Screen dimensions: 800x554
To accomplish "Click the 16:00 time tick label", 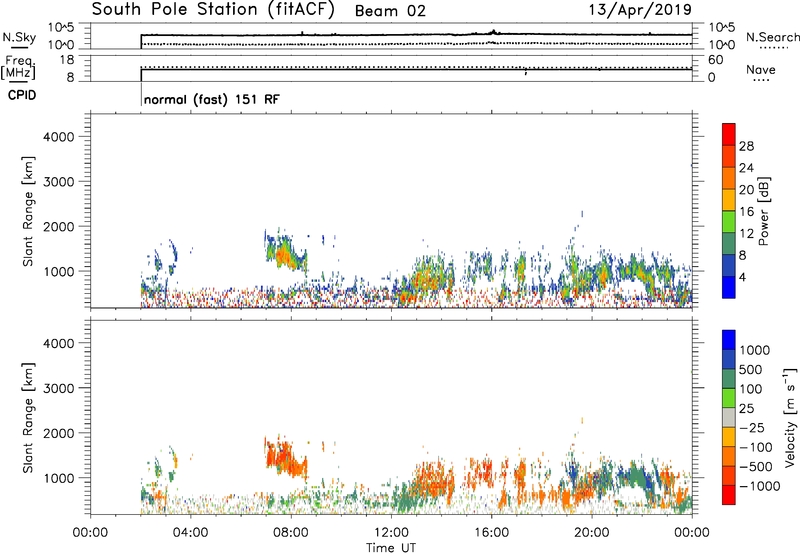I will pyautogui.click(x=491, y=533).
